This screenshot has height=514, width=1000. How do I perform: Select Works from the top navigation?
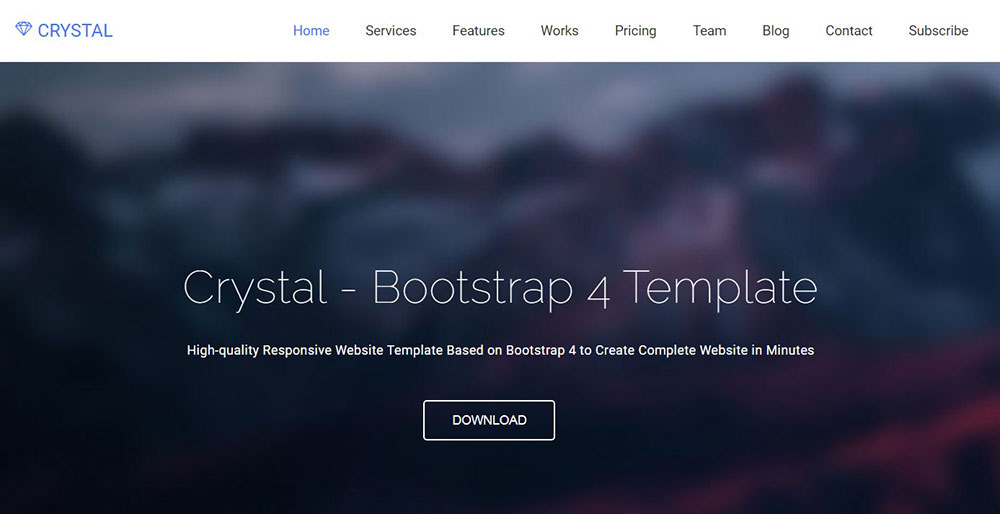coord(559,31)
